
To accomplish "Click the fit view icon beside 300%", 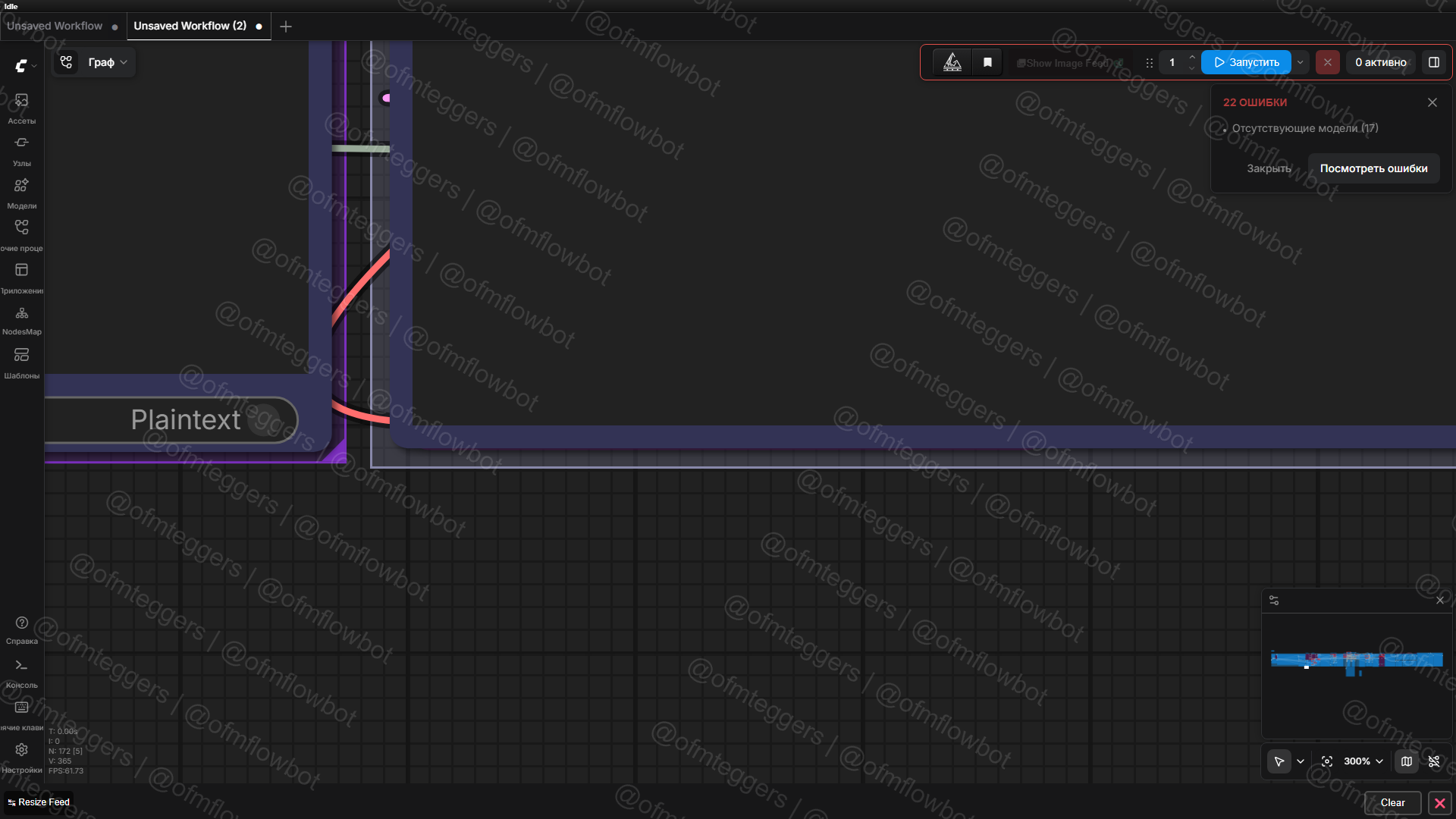I will (x=1327, y=761).
